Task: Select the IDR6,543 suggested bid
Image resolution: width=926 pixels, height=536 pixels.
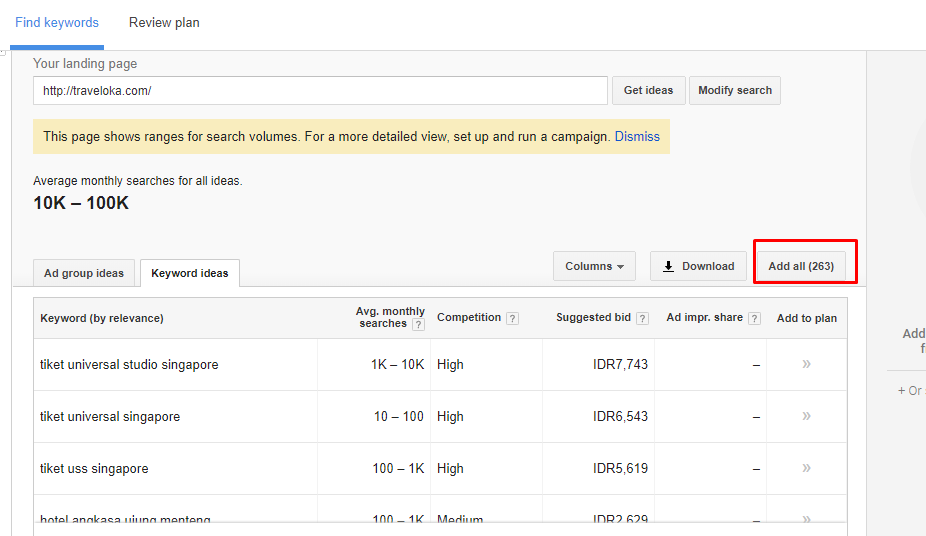Action: click(x=620, y=417)
